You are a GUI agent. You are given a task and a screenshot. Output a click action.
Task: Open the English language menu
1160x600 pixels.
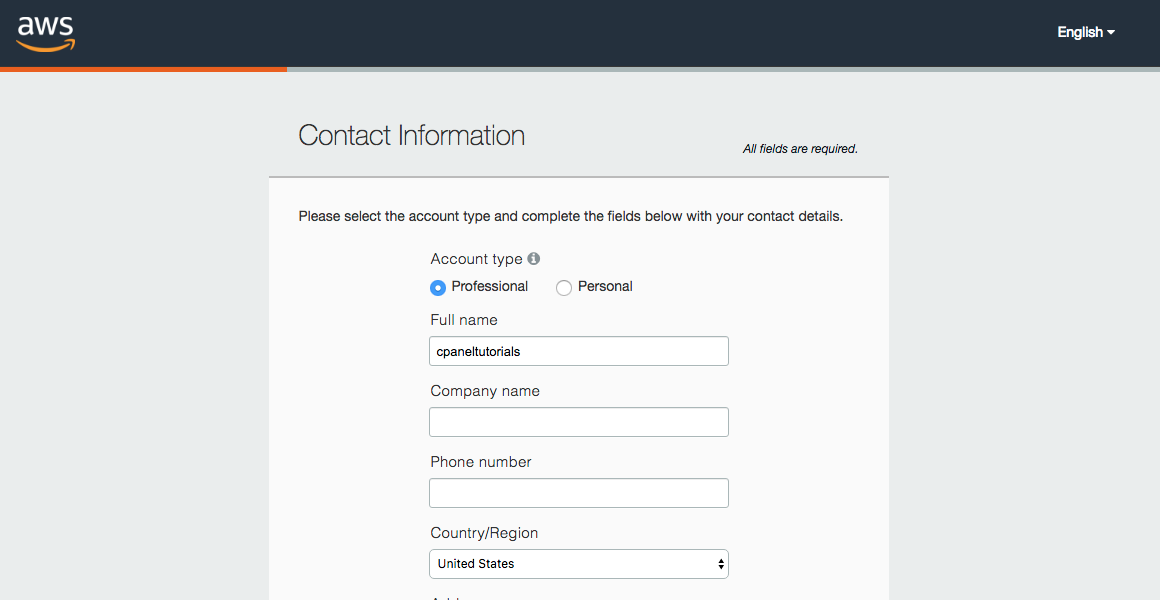click(1085, 32)
